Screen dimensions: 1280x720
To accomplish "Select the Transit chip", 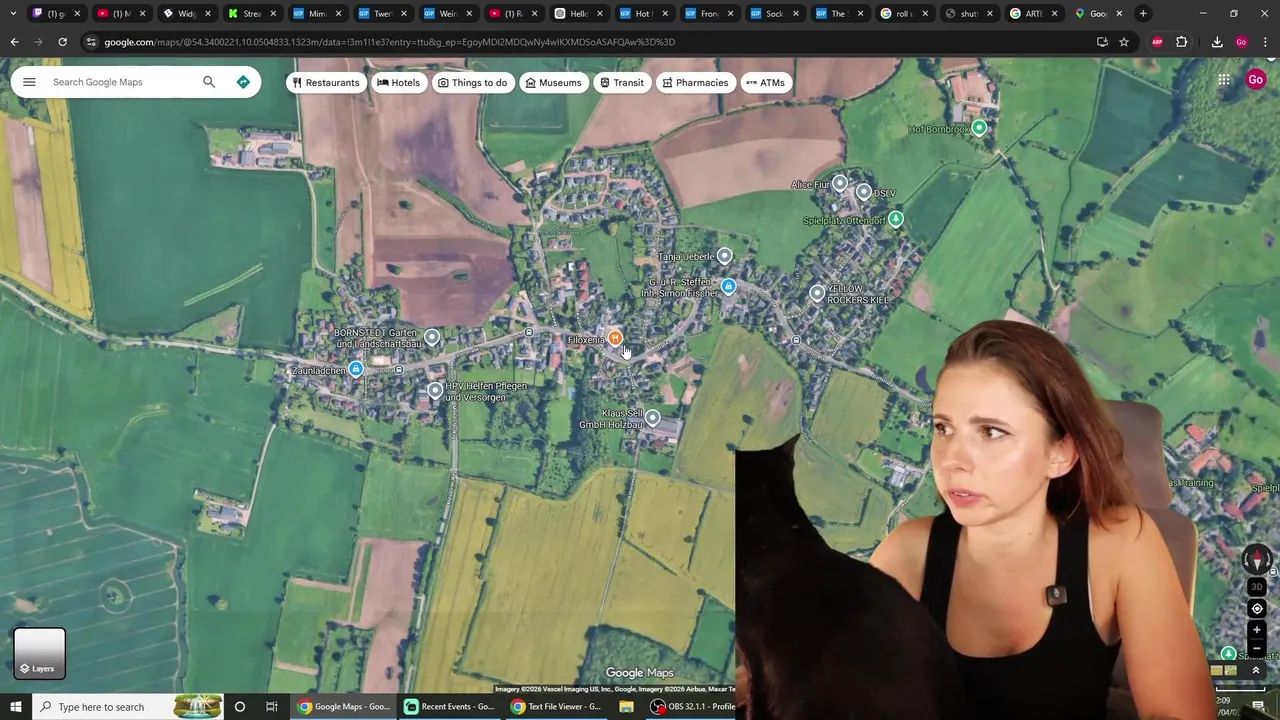I will (622, 83).
